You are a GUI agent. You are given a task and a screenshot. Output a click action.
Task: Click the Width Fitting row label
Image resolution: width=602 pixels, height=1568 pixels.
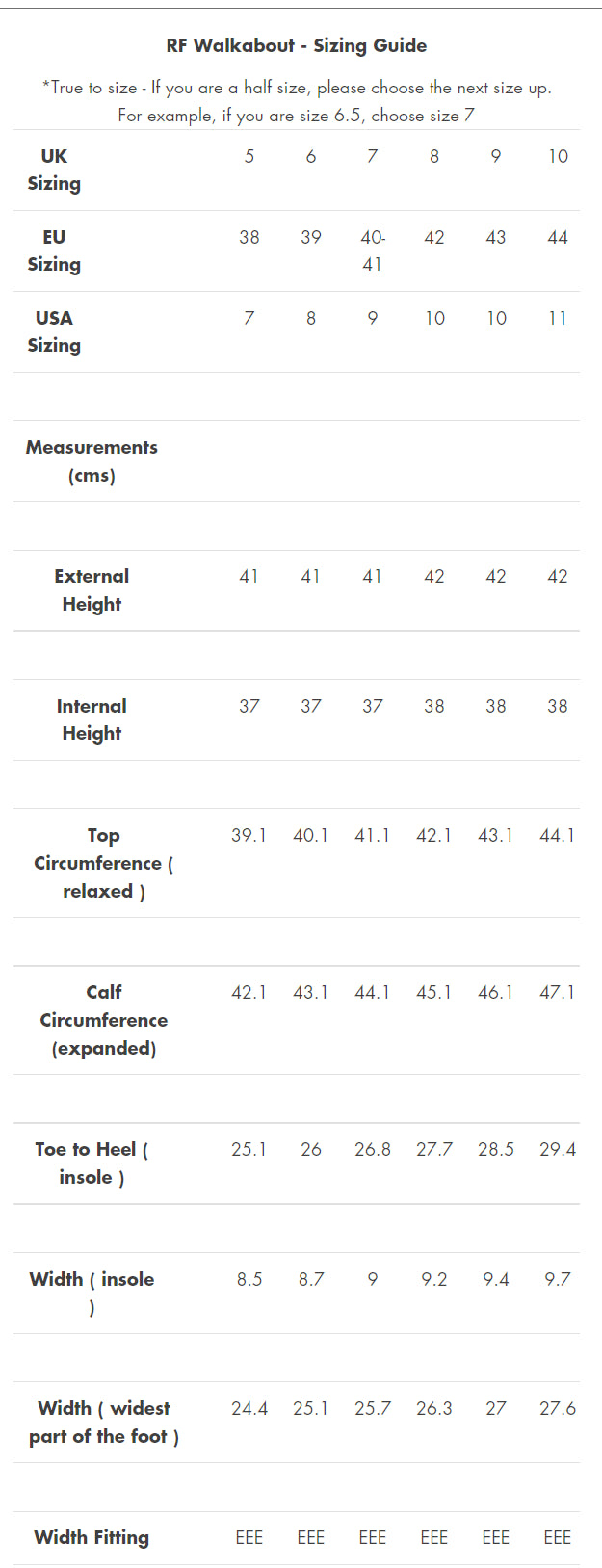click(x=92, y=1537)
